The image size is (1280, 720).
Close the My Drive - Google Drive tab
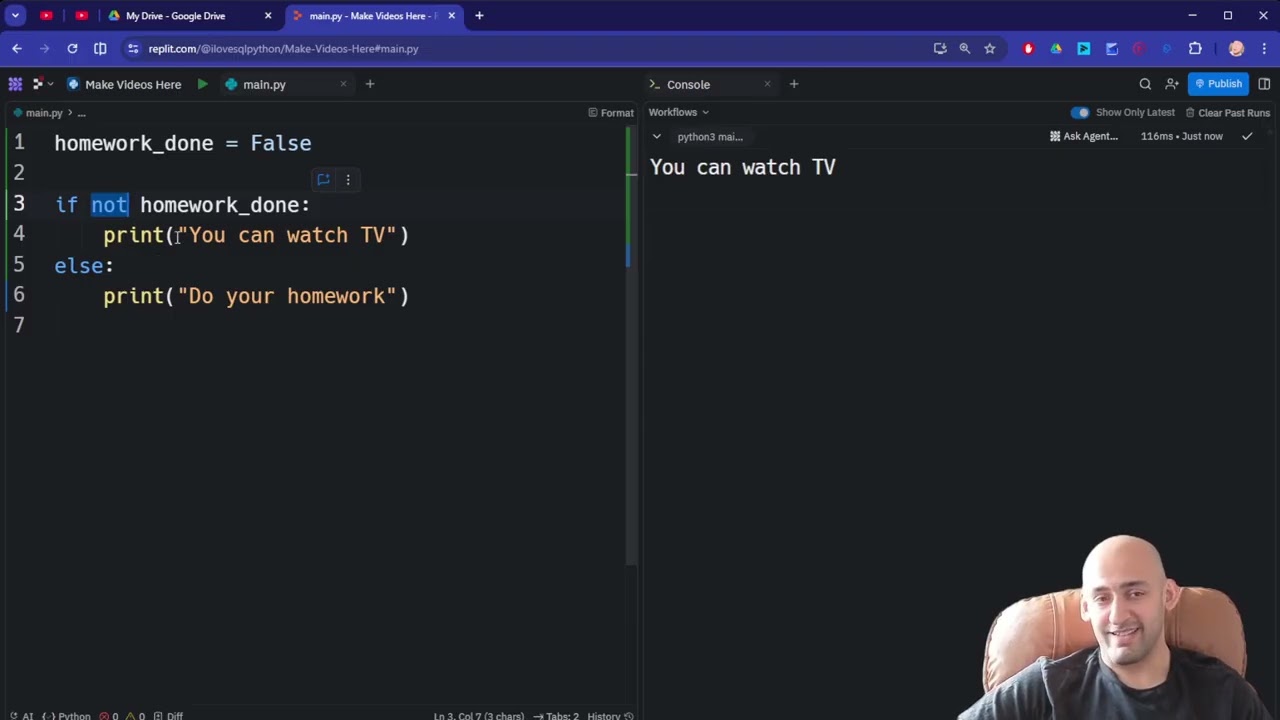[268, 16]
